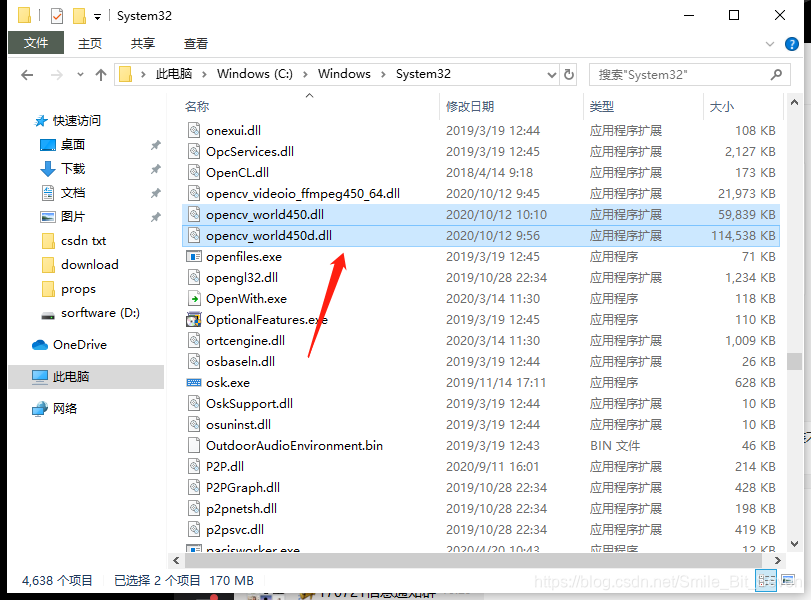This screenshot has width=811, height=600.
Task: Click the OutdoorAudioEnvironment.bin file icon
Action: (x=194, y=445)
